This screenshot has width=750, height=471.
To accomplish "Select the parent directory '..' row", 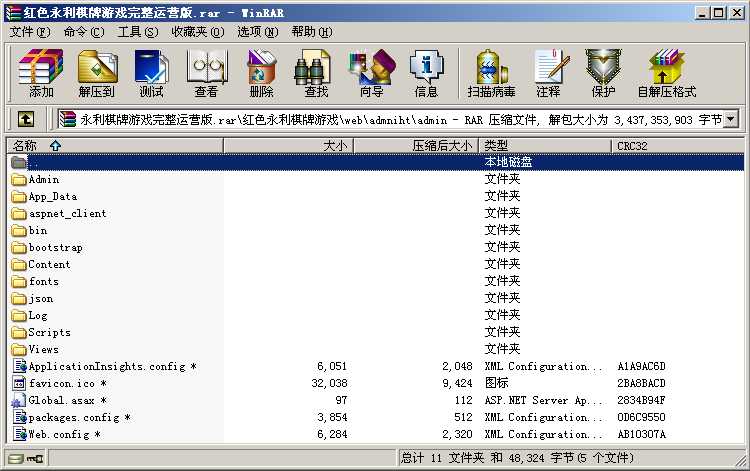I will point(375,162).
